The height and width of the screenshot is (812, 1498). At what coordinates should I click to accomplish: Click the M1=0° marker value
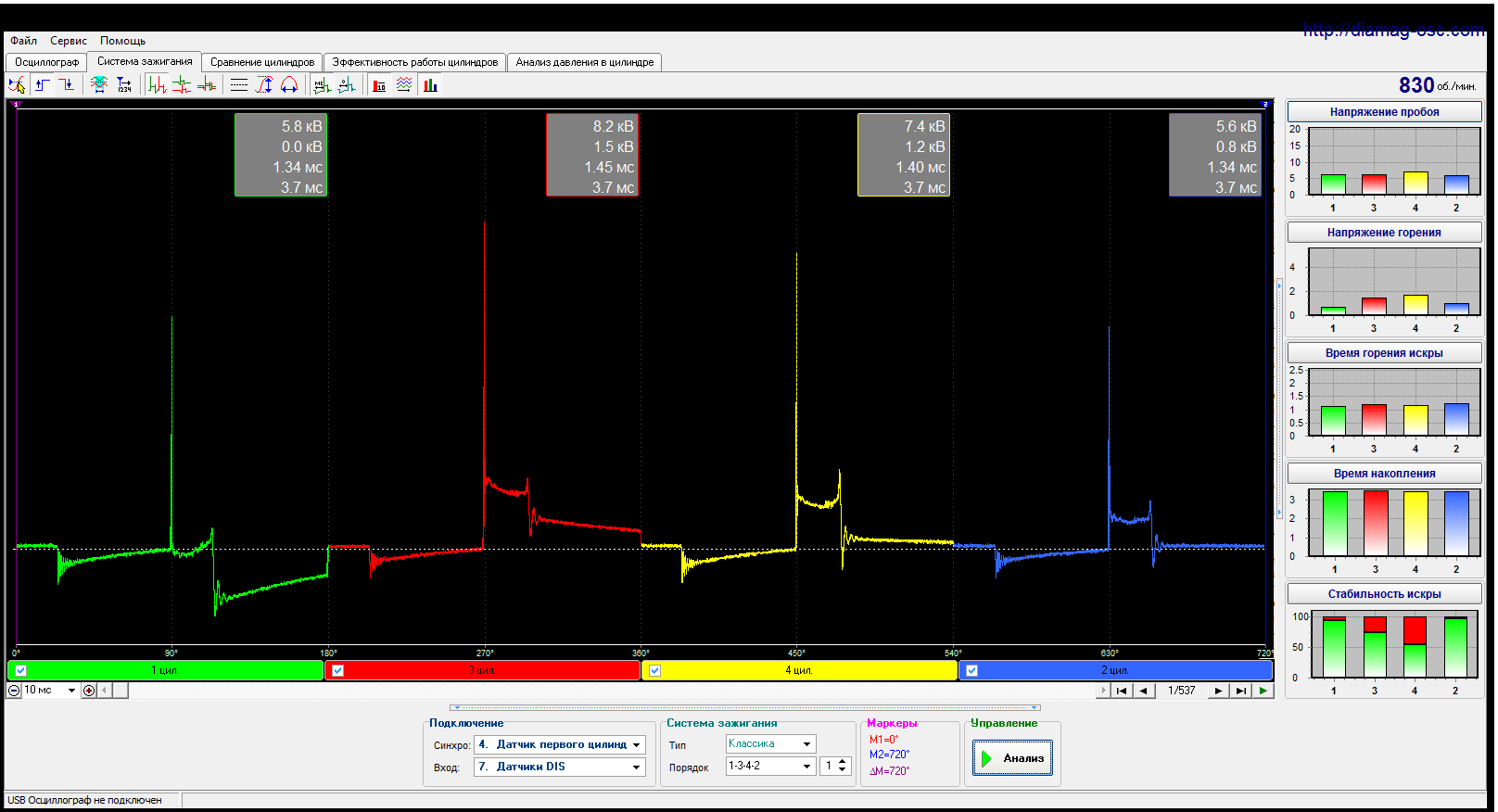coord(883,740)
